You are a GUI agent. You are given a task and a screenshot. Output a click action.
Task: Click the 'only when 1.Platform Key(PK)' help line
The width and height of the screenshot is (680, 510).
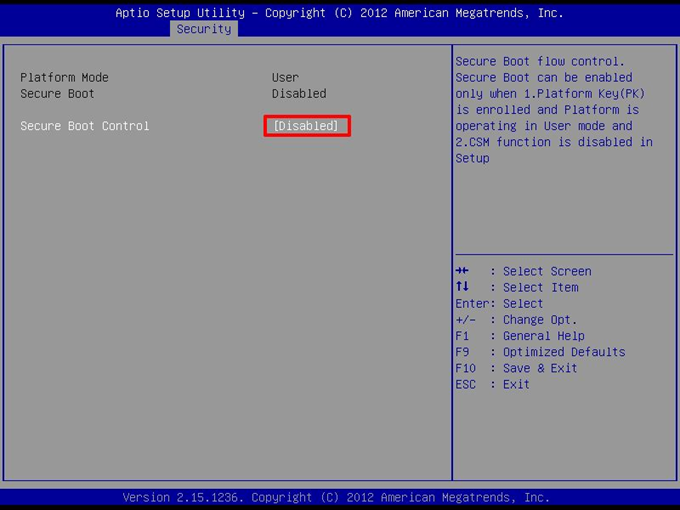click(550, 94)
